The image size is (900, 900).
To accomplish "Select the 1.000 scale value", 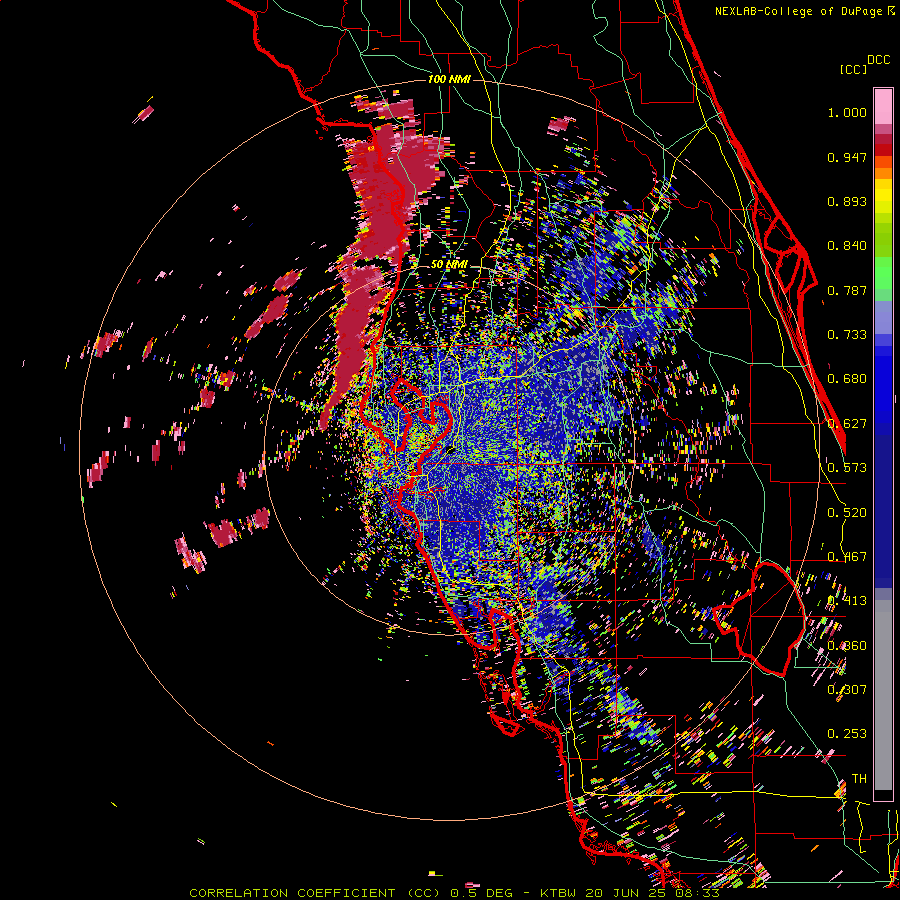I will (847, 112).
